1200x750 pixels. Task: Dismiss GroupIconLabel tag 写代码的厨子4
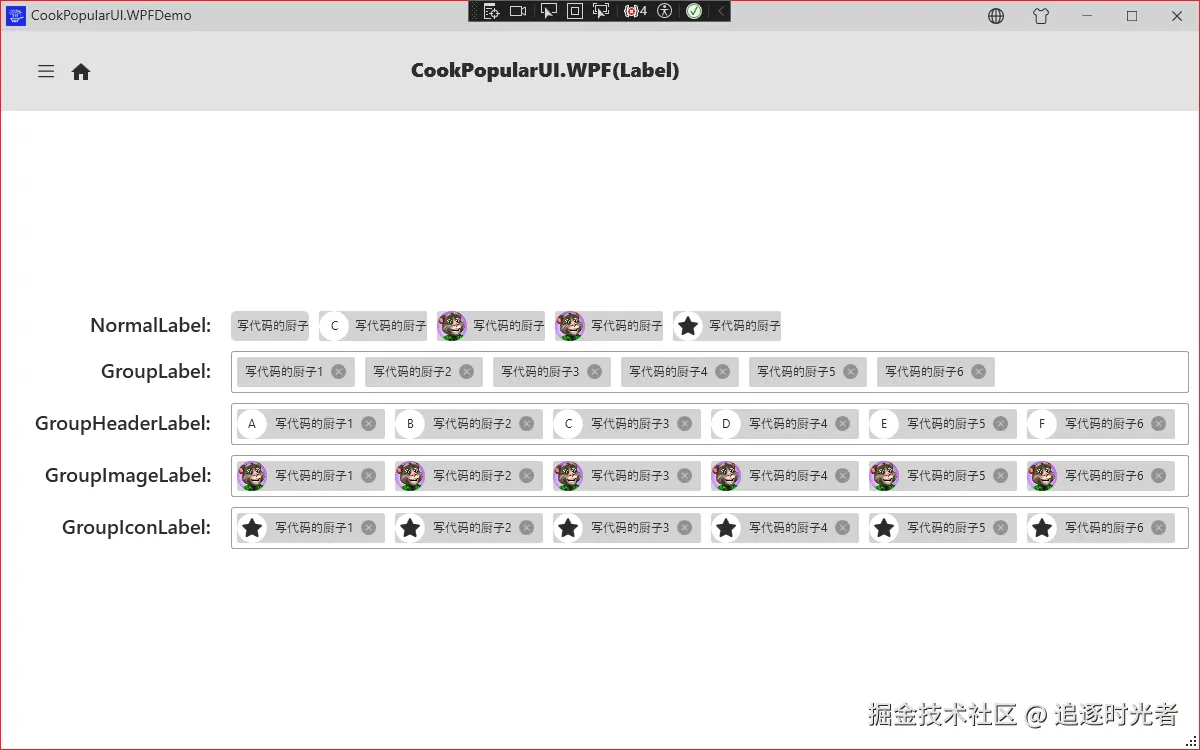pos(843,528)
